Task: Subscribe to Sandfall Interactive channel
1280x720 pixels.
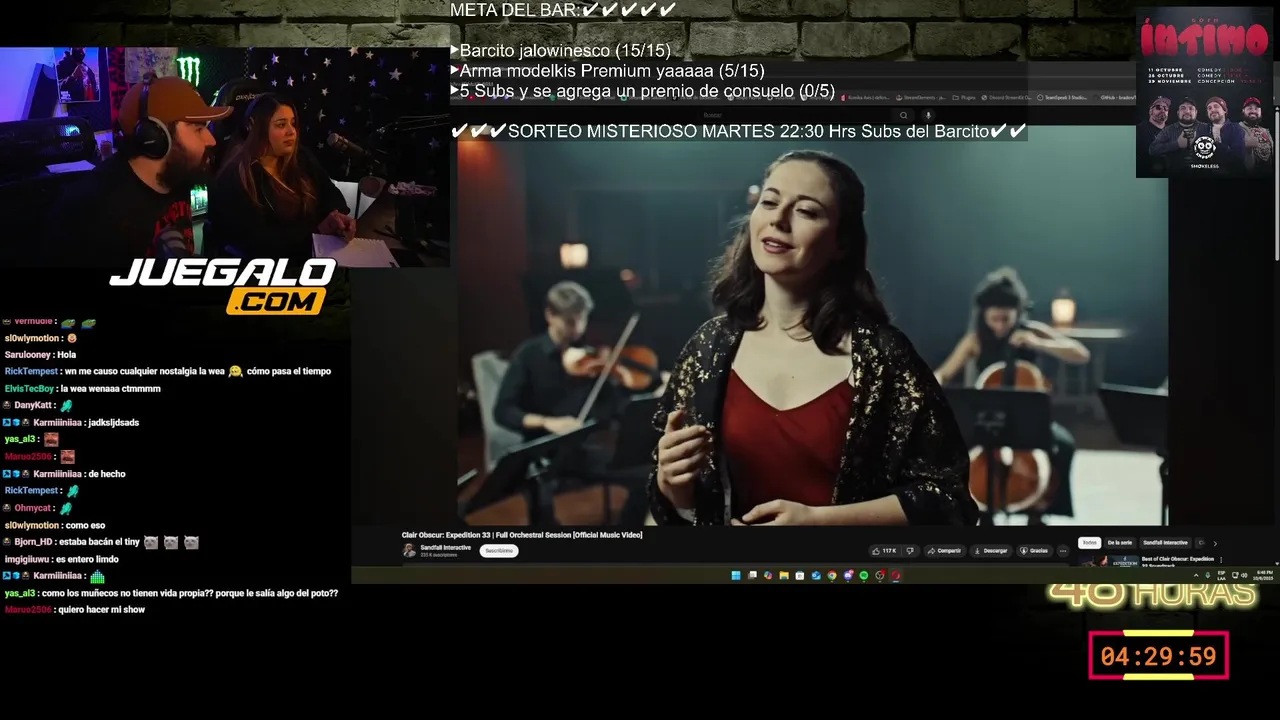Action: [499, 550]
